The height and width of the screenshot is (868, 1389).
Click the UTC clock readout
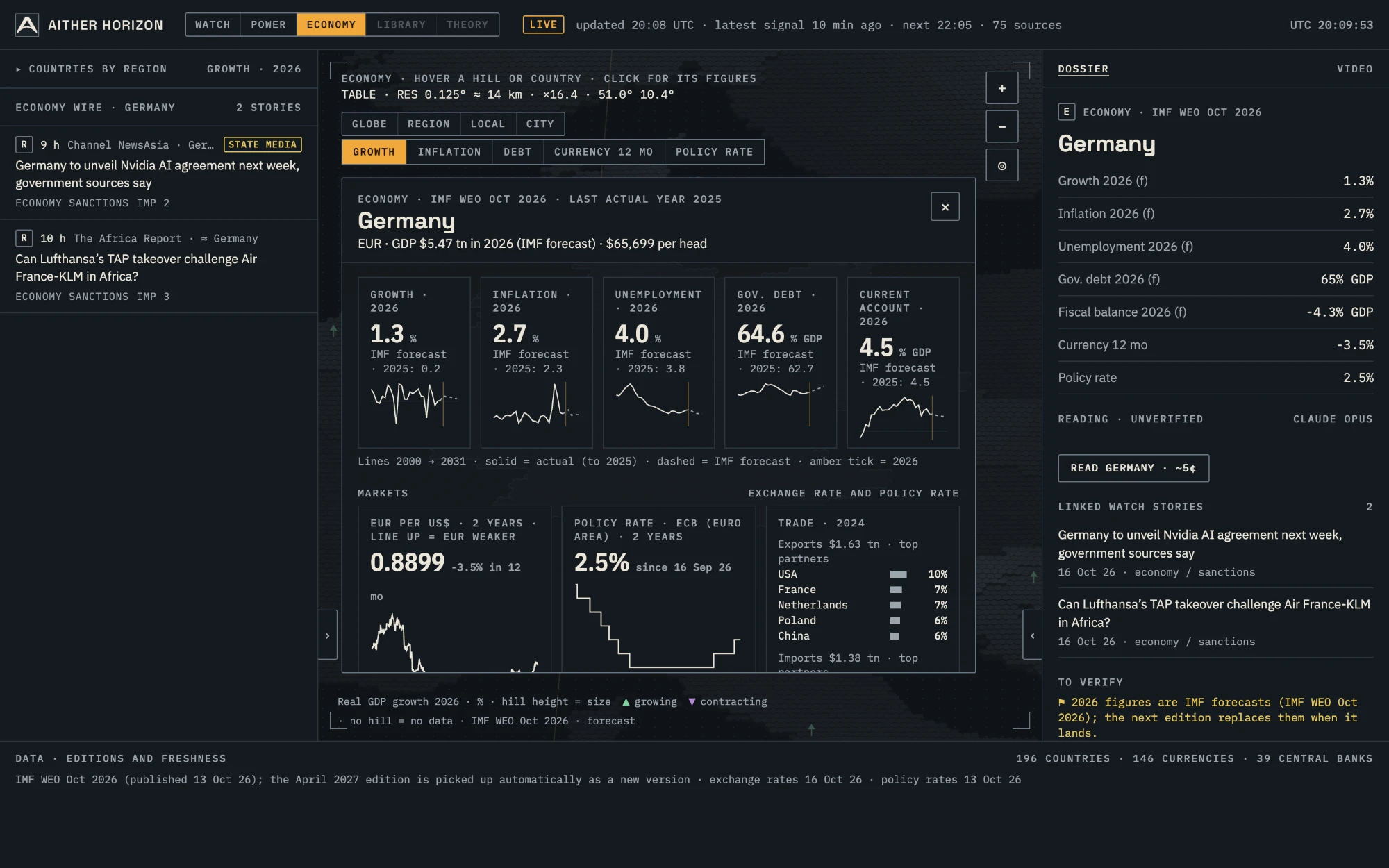[1331, 25]
